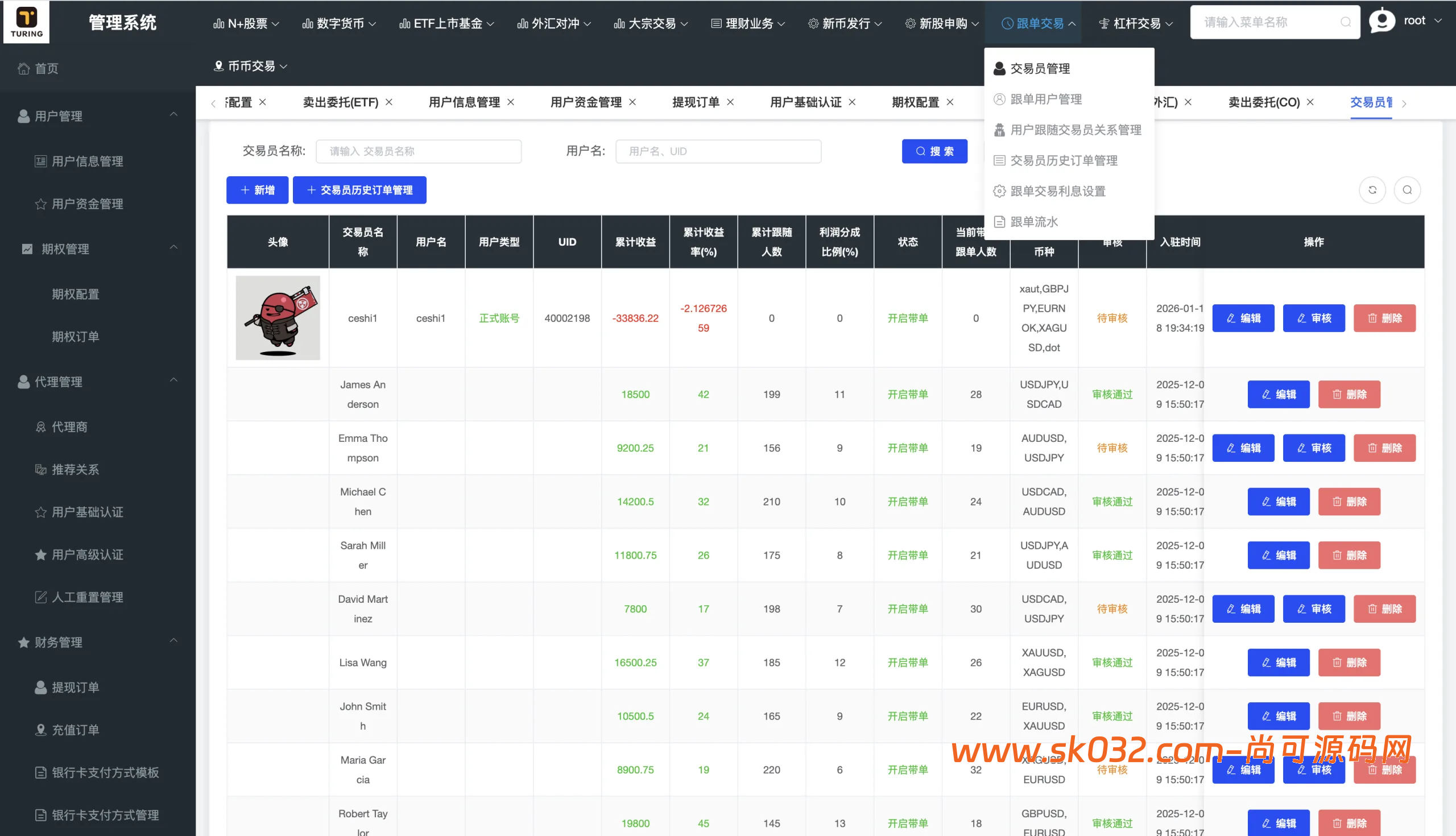Switch to the 用户信息管理 tab

point(464,102)
